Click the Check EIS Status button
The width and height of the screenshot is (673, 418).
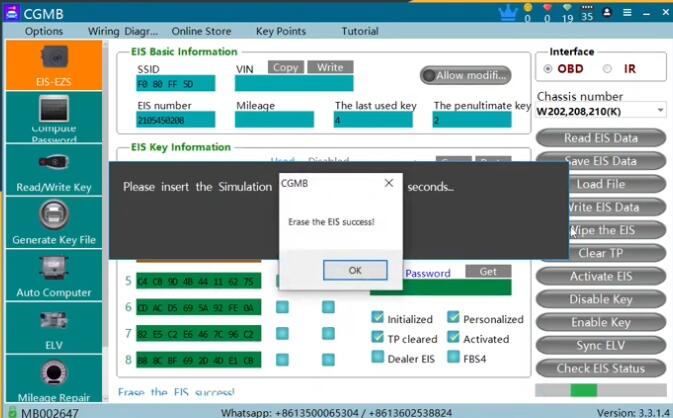point(600,368)
